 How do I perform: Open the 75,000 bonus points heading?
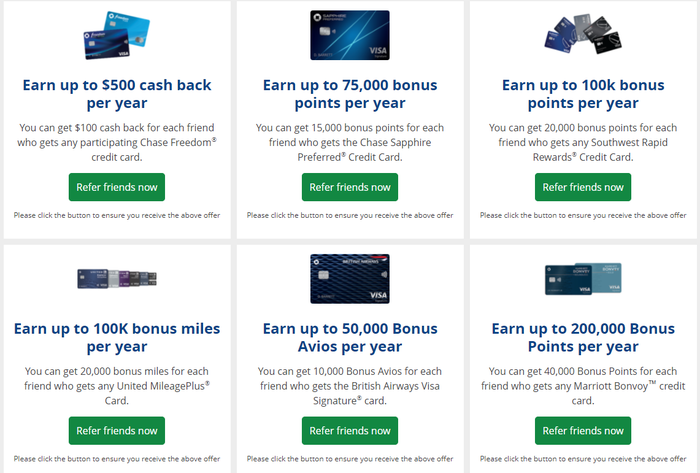[350, 94]
